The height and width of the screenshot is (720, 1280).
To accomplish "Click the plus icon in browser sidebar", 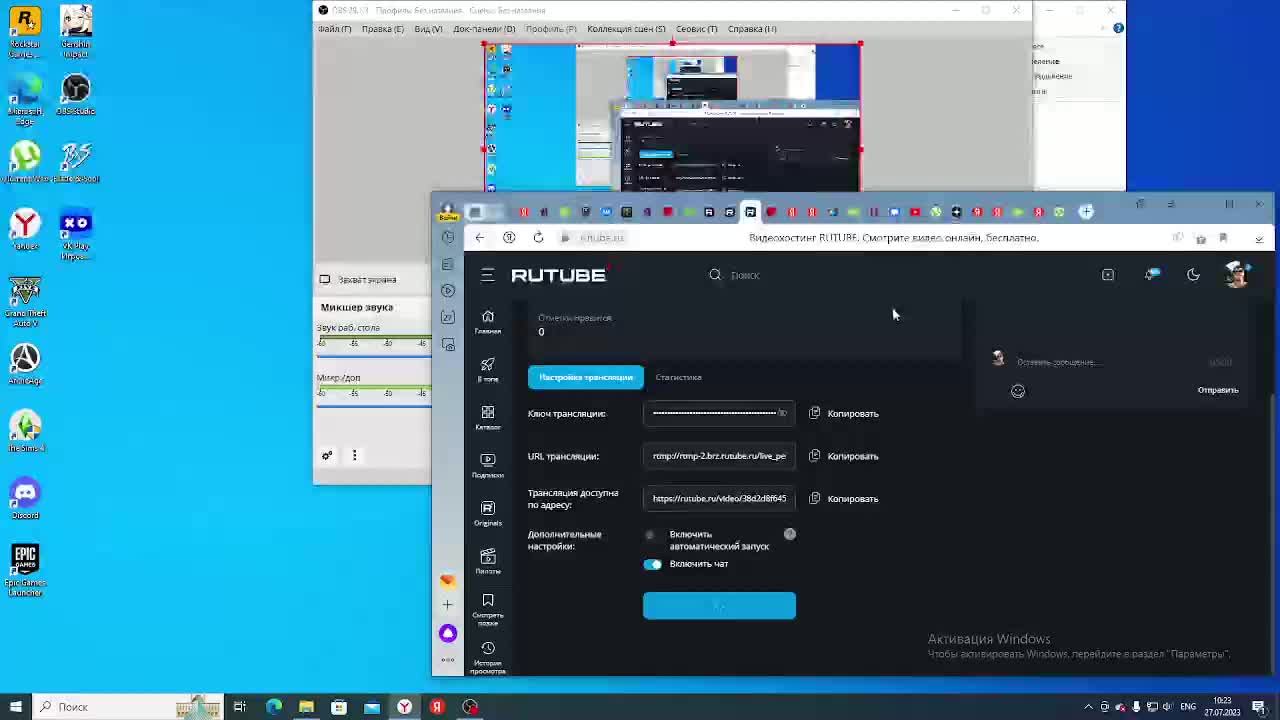I will point(448,604).
